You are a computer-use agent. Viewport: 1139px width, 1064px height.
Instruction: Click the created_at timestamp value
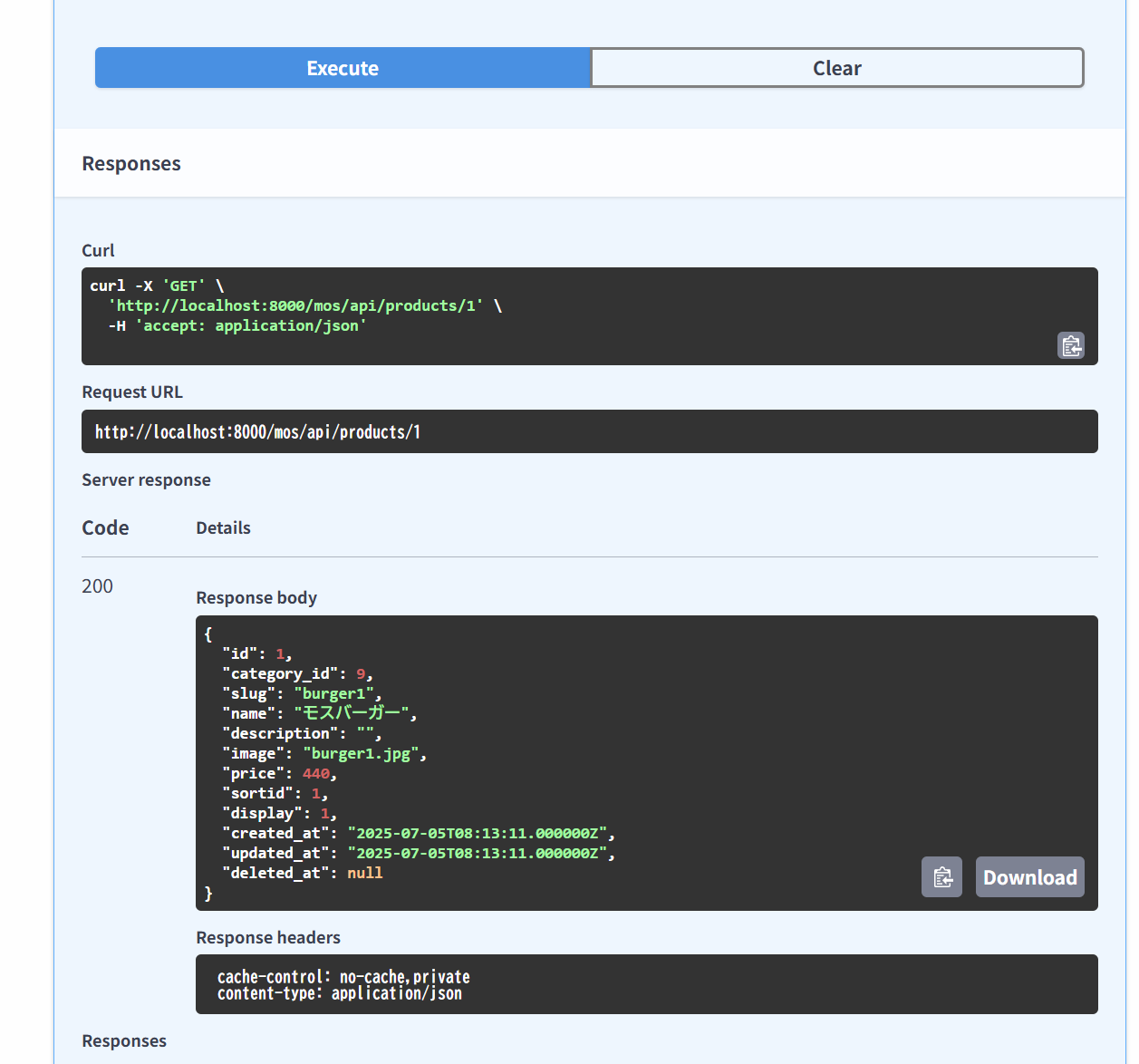(x=477, y=834)
